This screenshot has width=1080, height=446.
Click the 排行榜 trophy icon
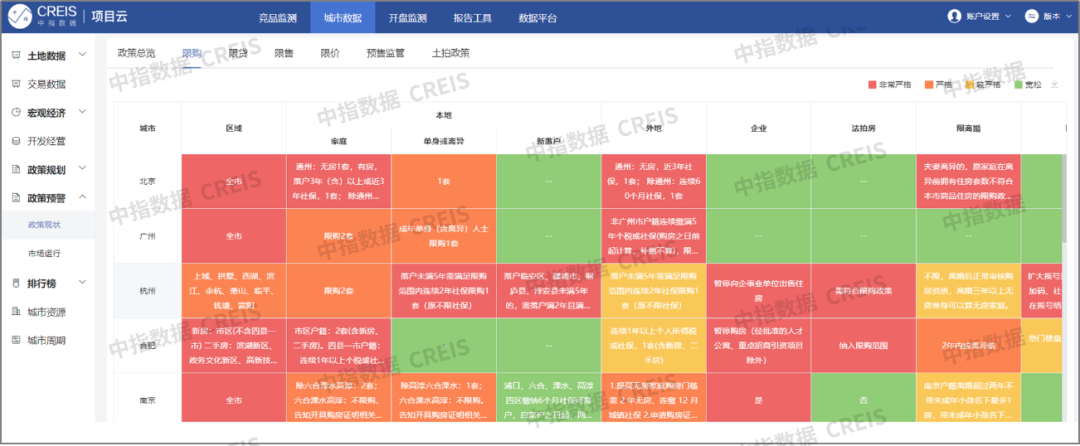(x=16, y=282)
